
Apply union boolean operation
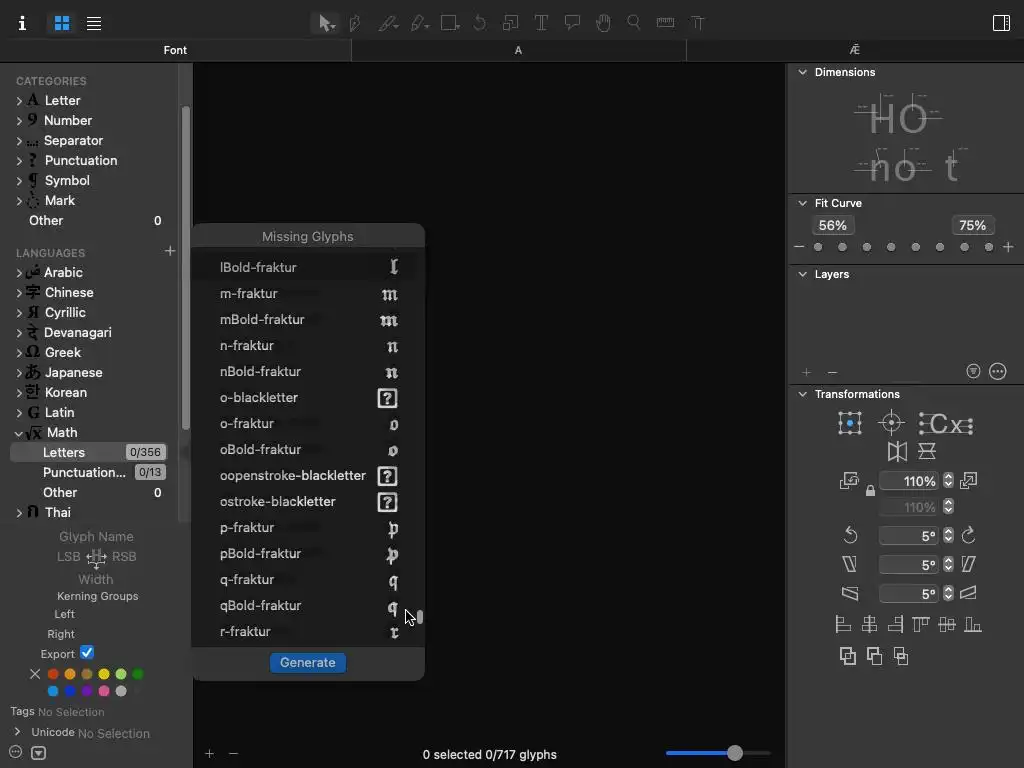tap(848, 656)
